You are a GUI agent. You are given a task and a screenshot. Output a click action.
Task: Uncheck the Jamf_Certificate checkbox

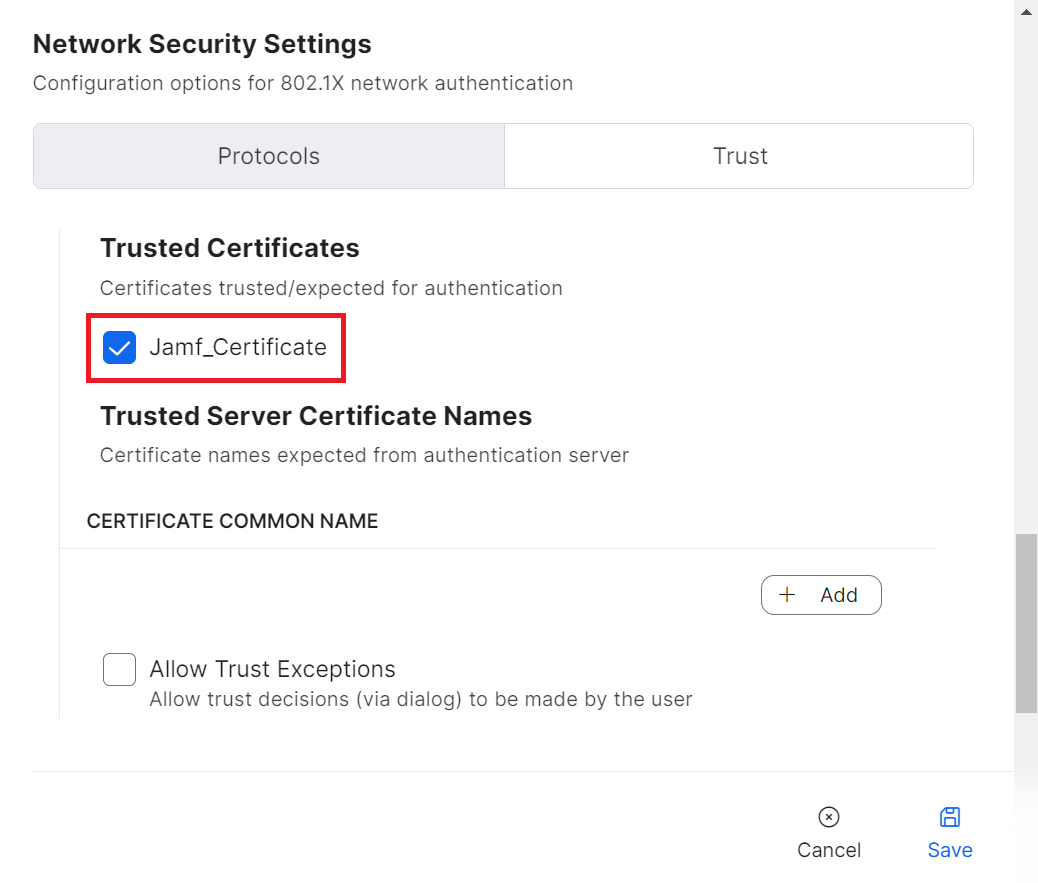coord(120,348)
